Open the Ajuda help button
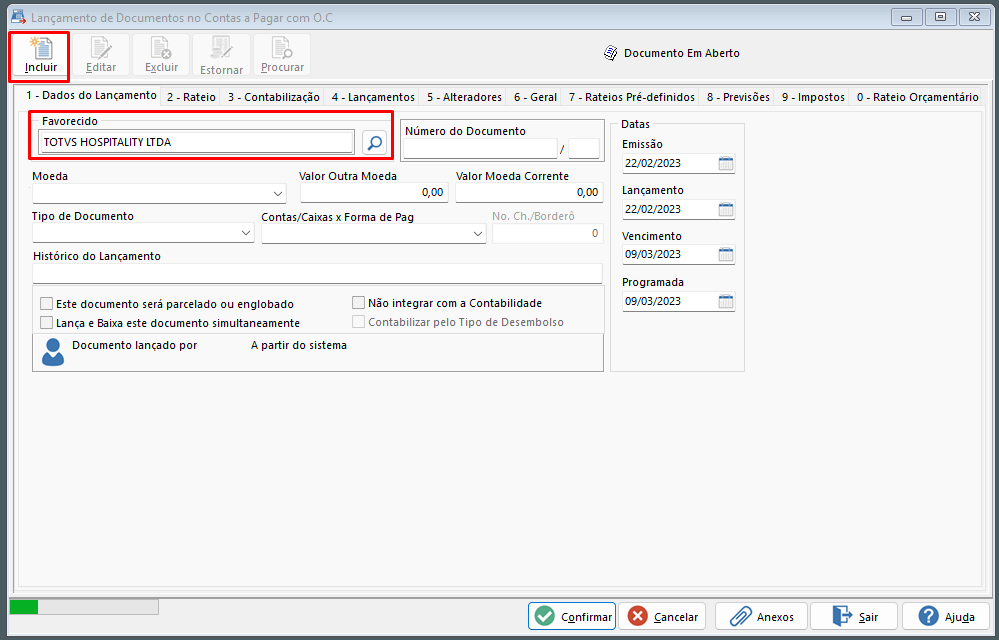This screenshot has width=999, height=640. click(x=946, y=616)
